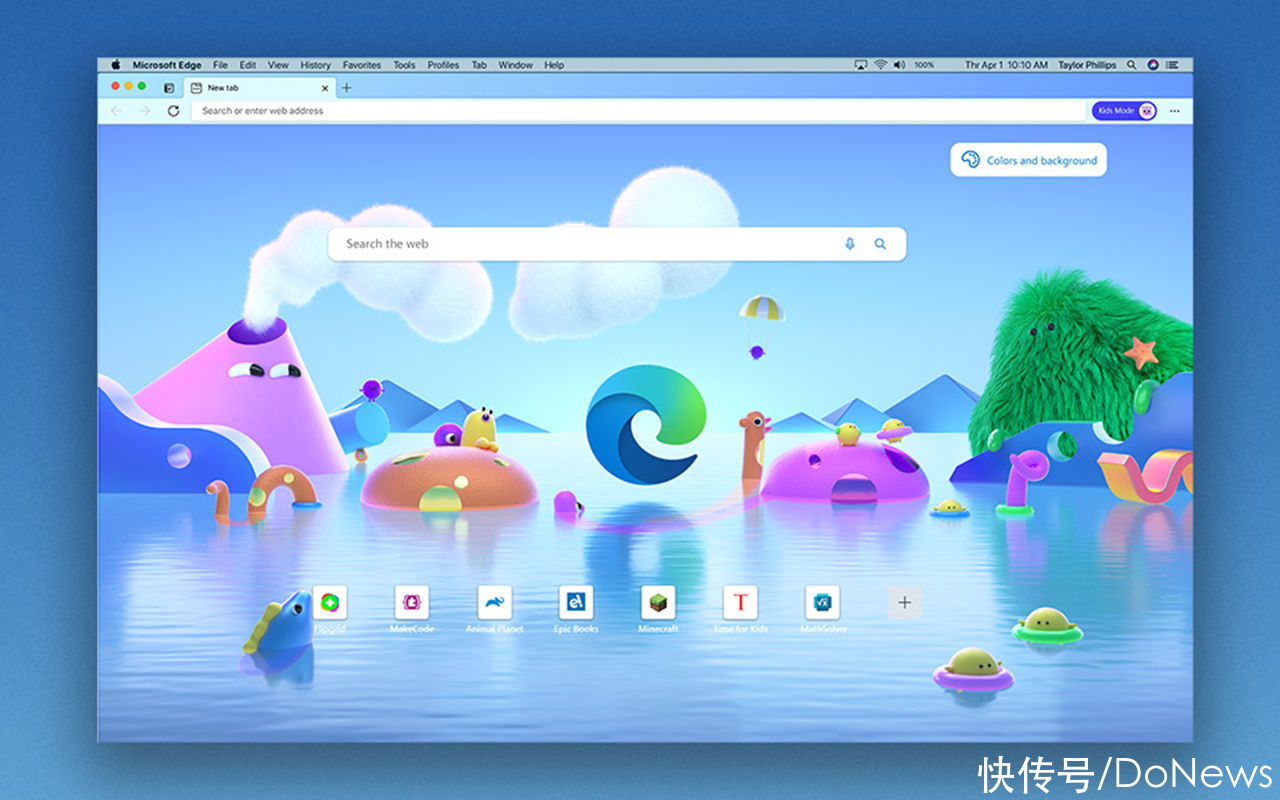Go forward with the forward arrow
Screen dimensions: 1280x800
point(144,111)
